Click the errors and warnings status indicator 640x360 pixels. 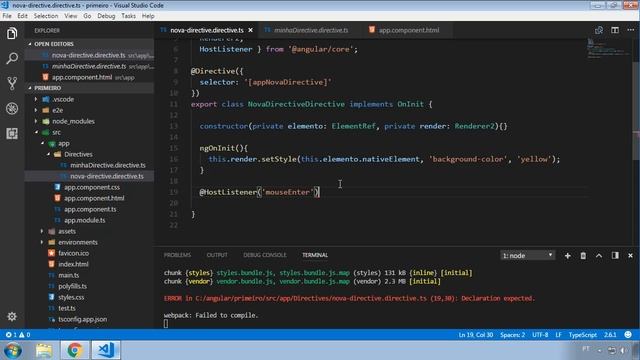click(x=18, y=335)
